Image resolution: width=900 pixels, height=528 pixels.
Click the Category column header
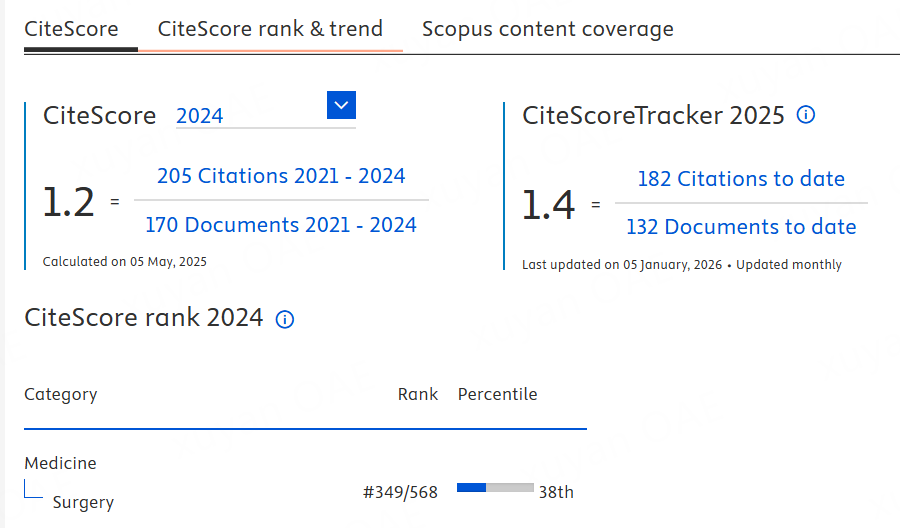coord(61,394)
